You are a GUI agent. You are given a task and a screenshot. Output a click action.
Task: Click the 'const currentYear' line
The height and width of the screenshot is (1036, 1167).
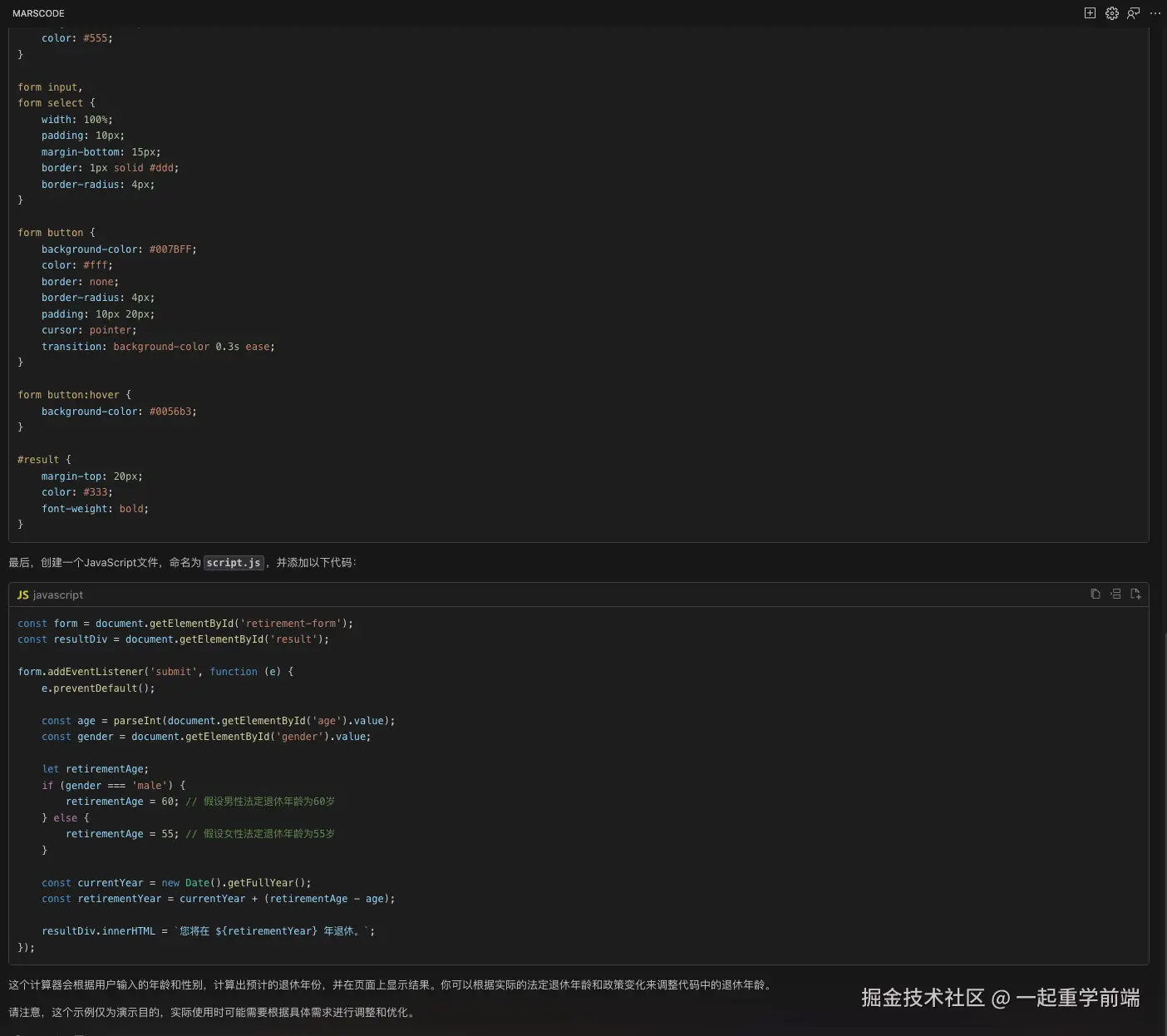click(176, 883)
